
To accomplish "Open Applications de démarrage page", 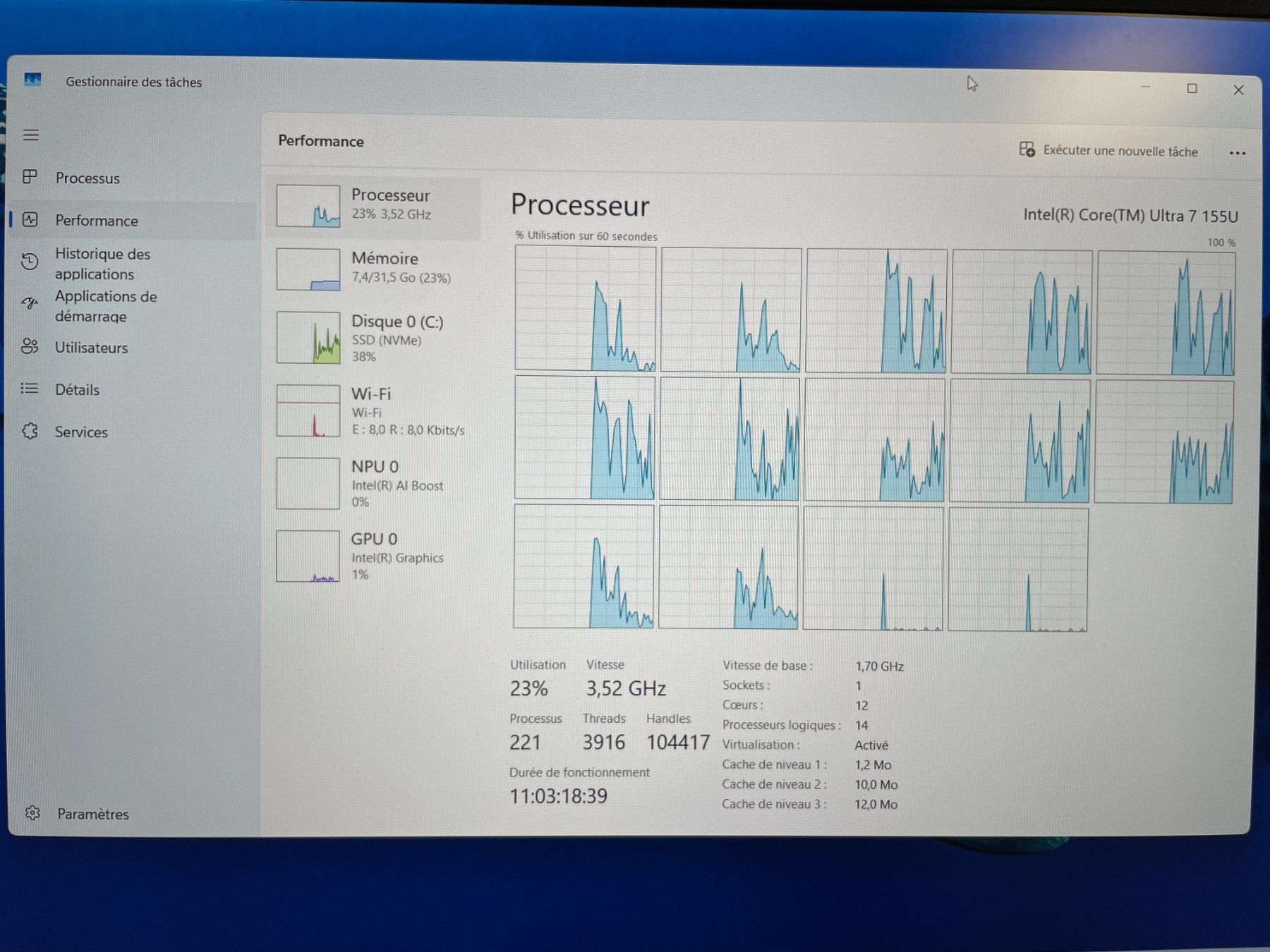I will (x=132, y=305).
